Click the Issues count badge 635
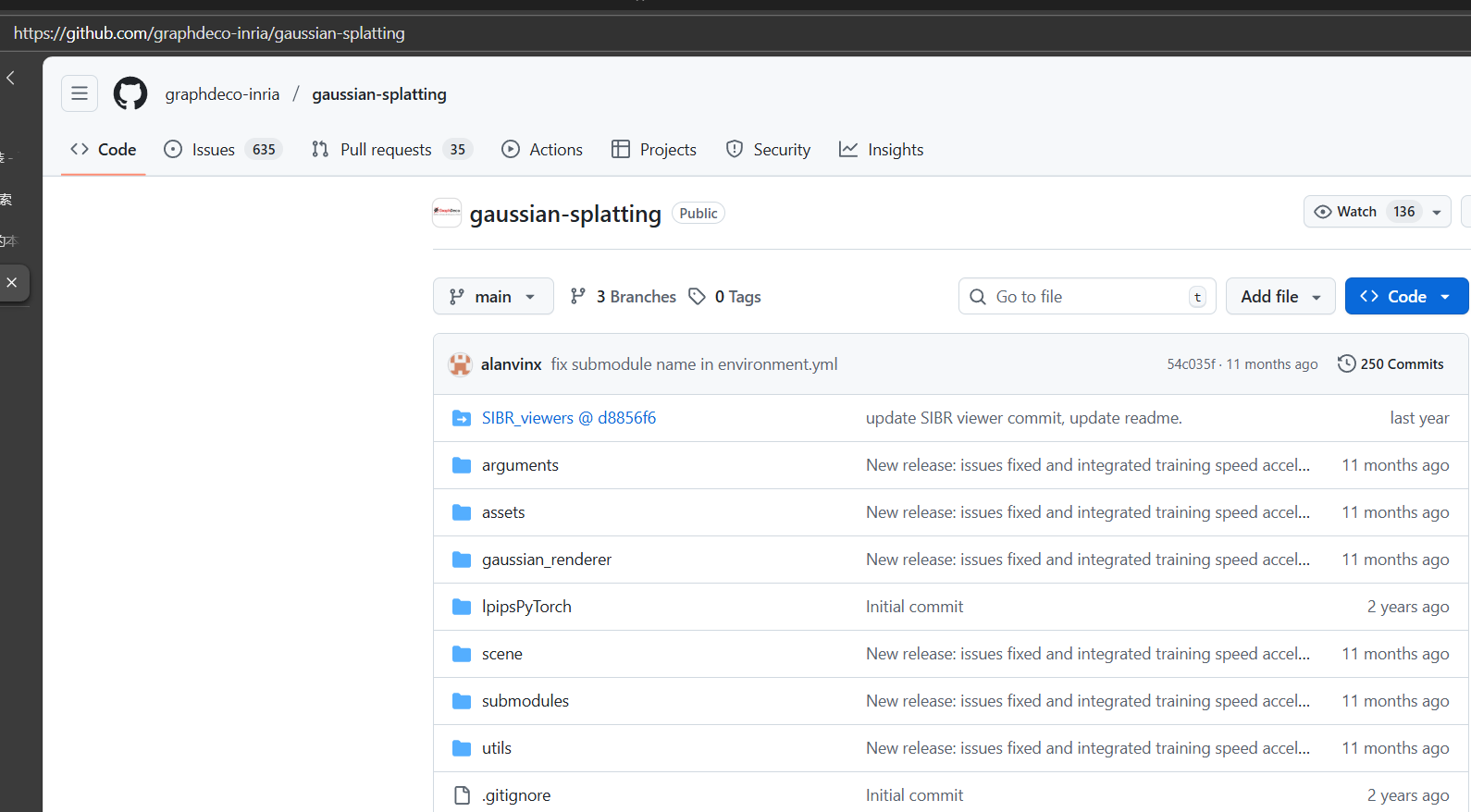Image resolution: width=1471 pixels, height=812 pixels. click(x=264, y=150)
